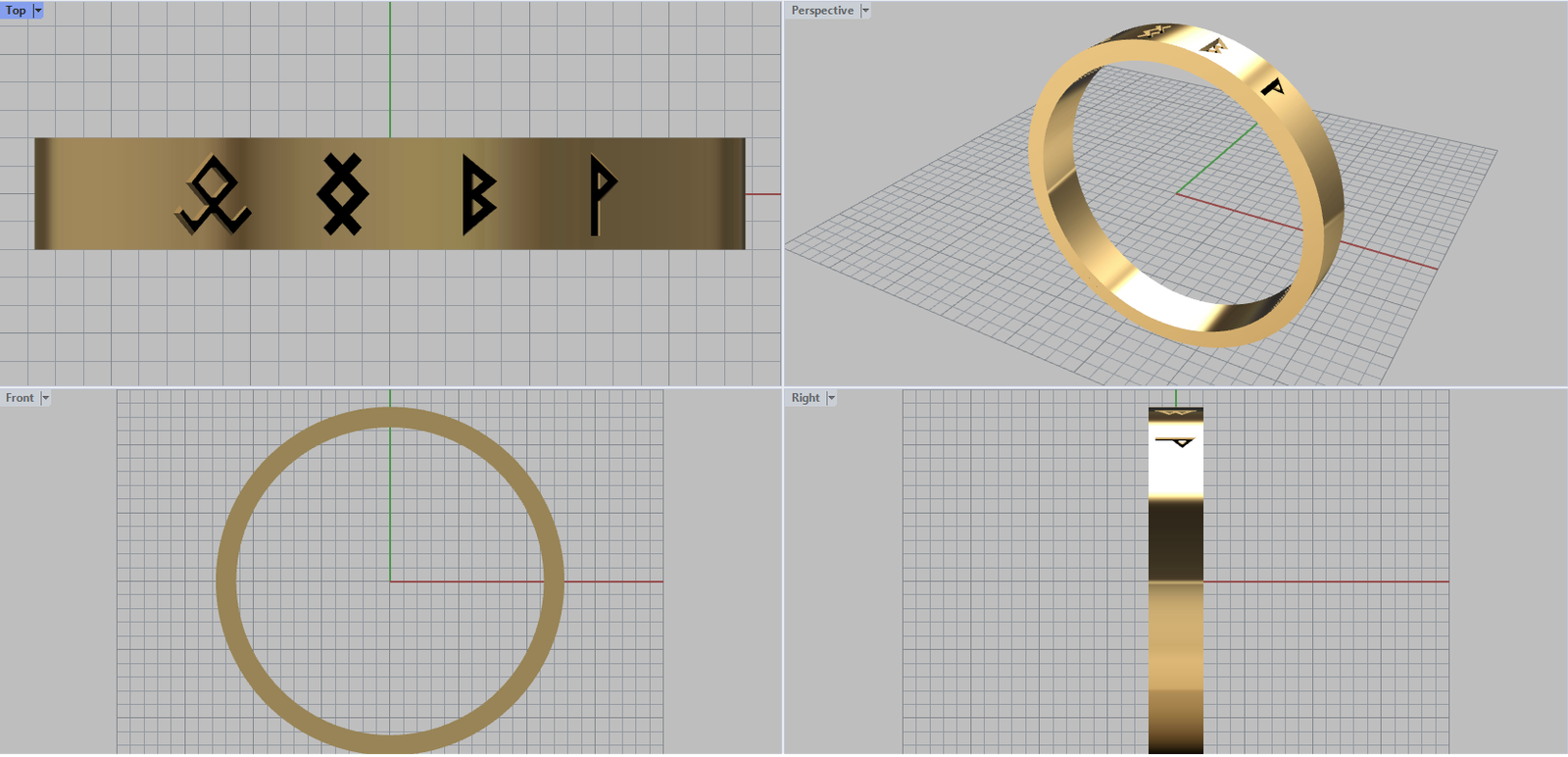Image resolution: width=1568 pixels, height=757 pixels.
Task: Select the Front viewport title label
Action: [20, 398]
